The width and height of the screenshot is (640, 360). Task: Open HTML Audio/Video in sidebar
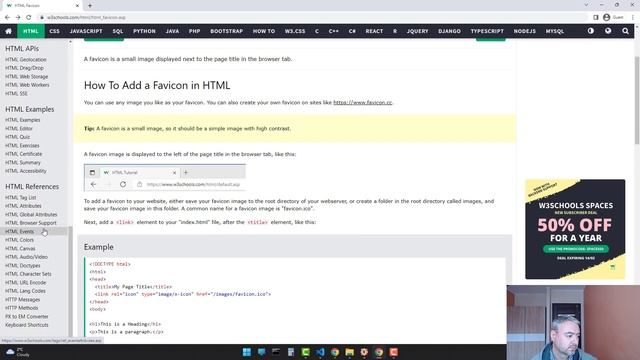pos(26,257)
